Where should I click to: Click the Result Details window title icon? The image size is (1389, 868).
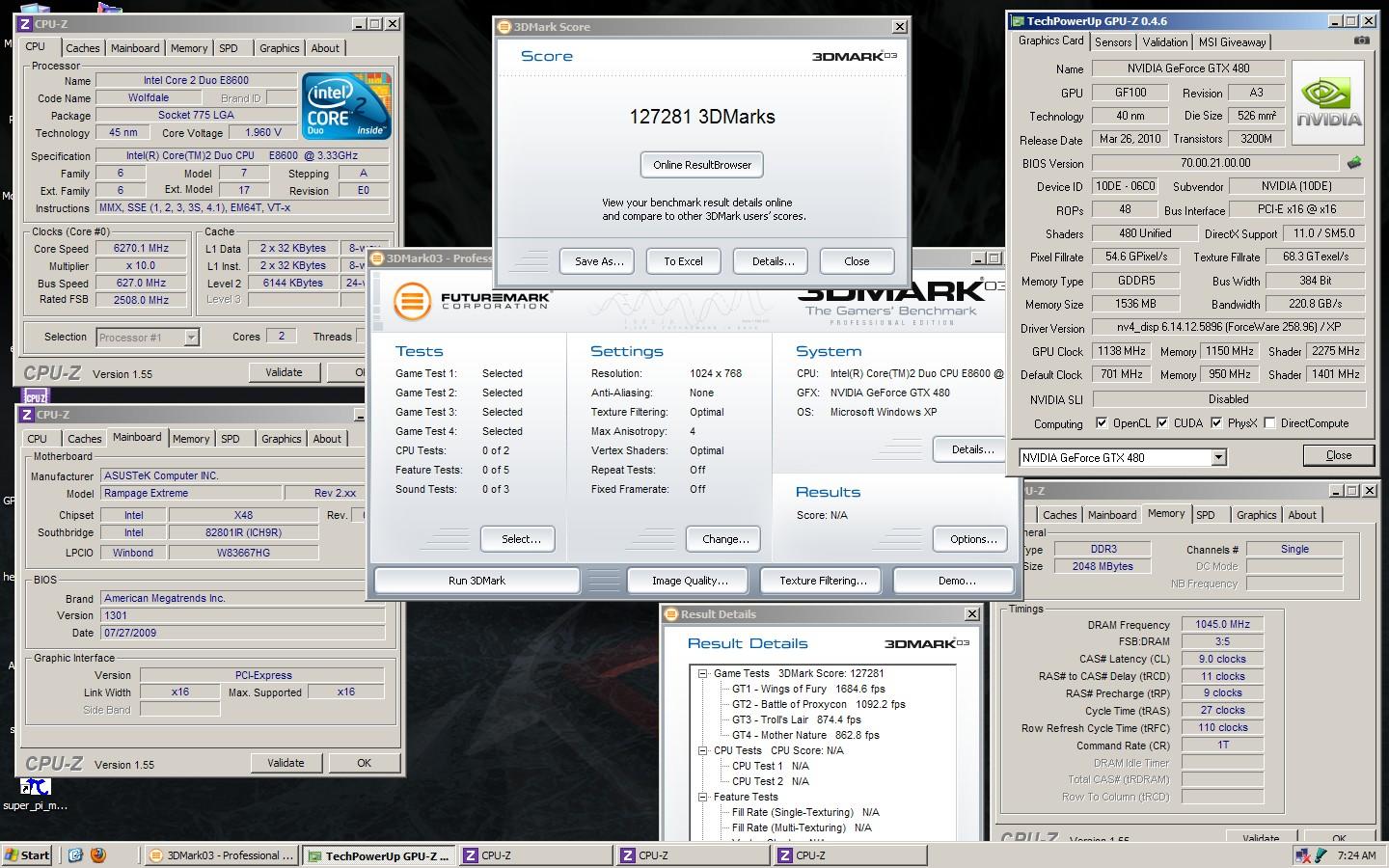pos(671,614)
